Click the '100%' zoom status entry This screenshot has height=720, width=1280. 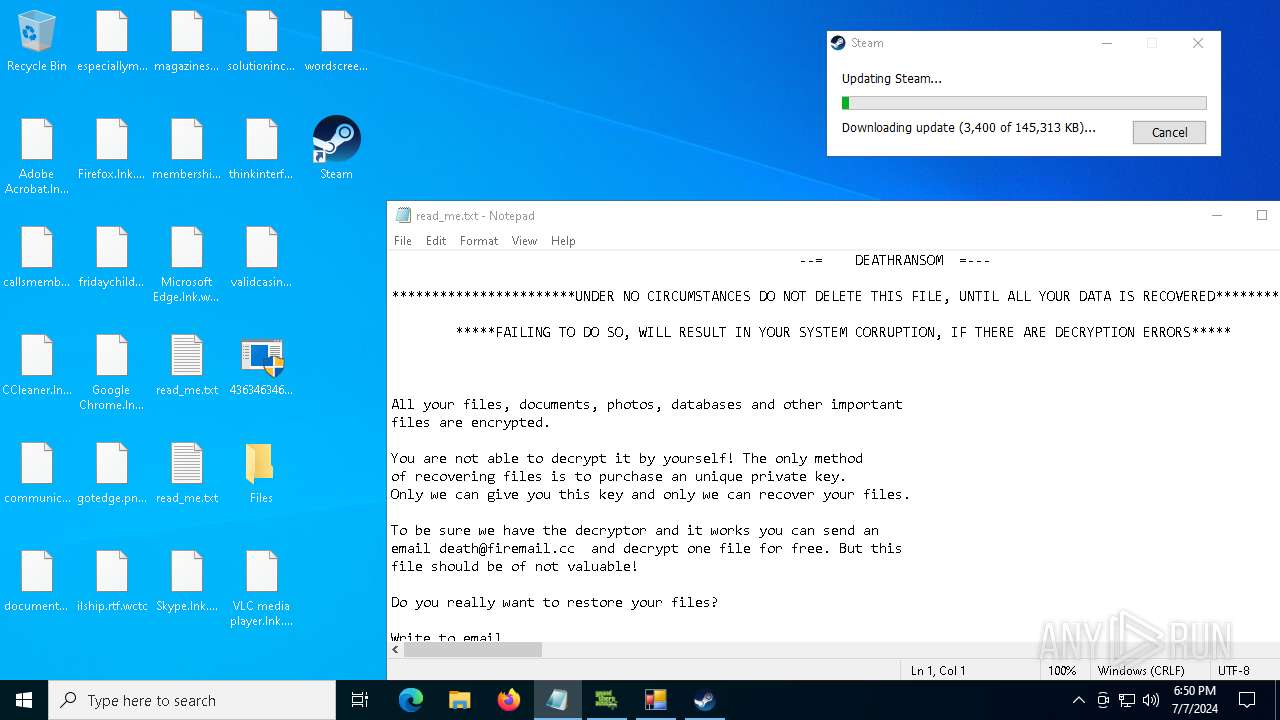(x=1062, y=671)
